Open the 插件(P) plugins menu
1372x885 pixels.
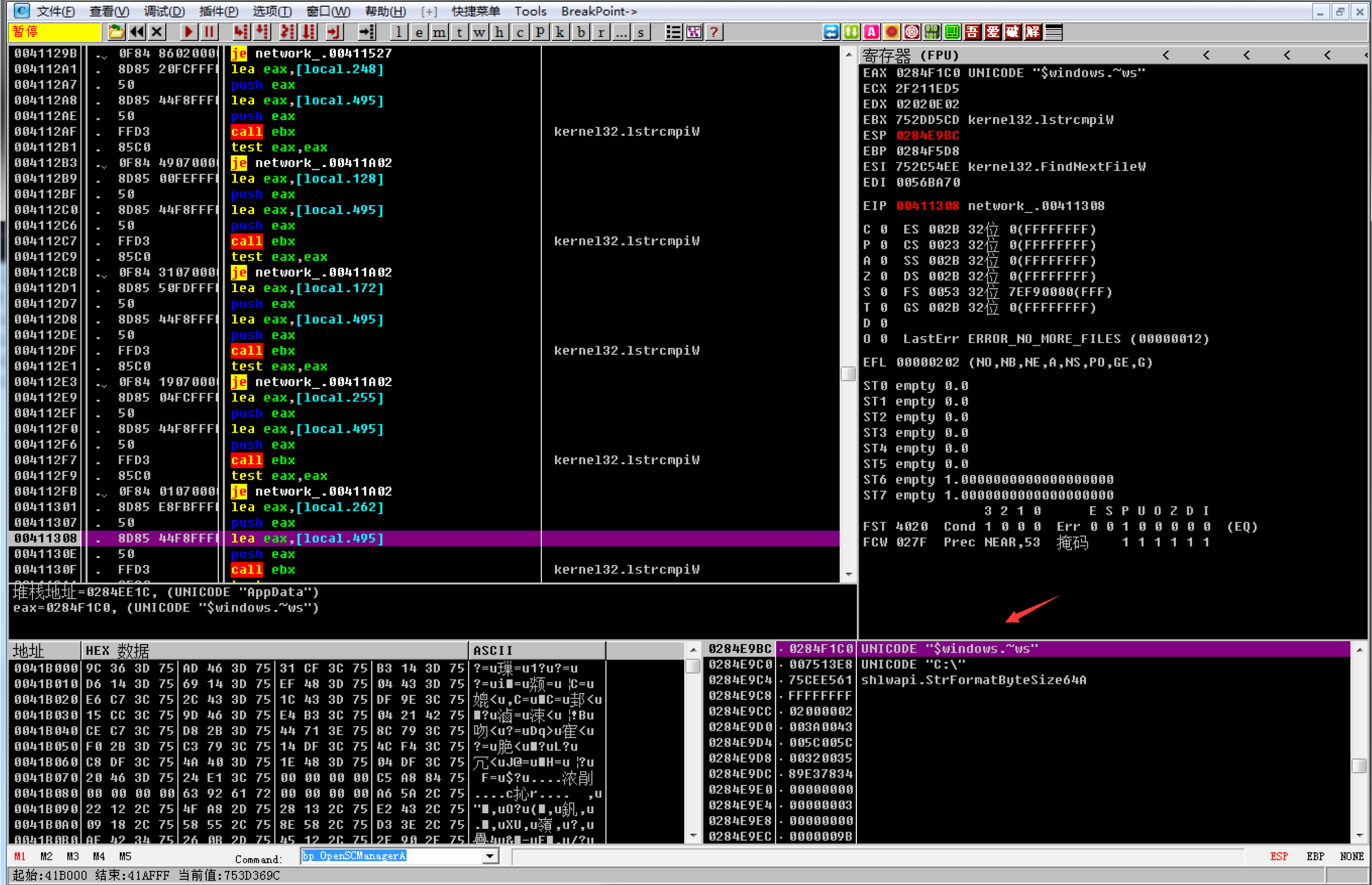[x=218, y=11]
